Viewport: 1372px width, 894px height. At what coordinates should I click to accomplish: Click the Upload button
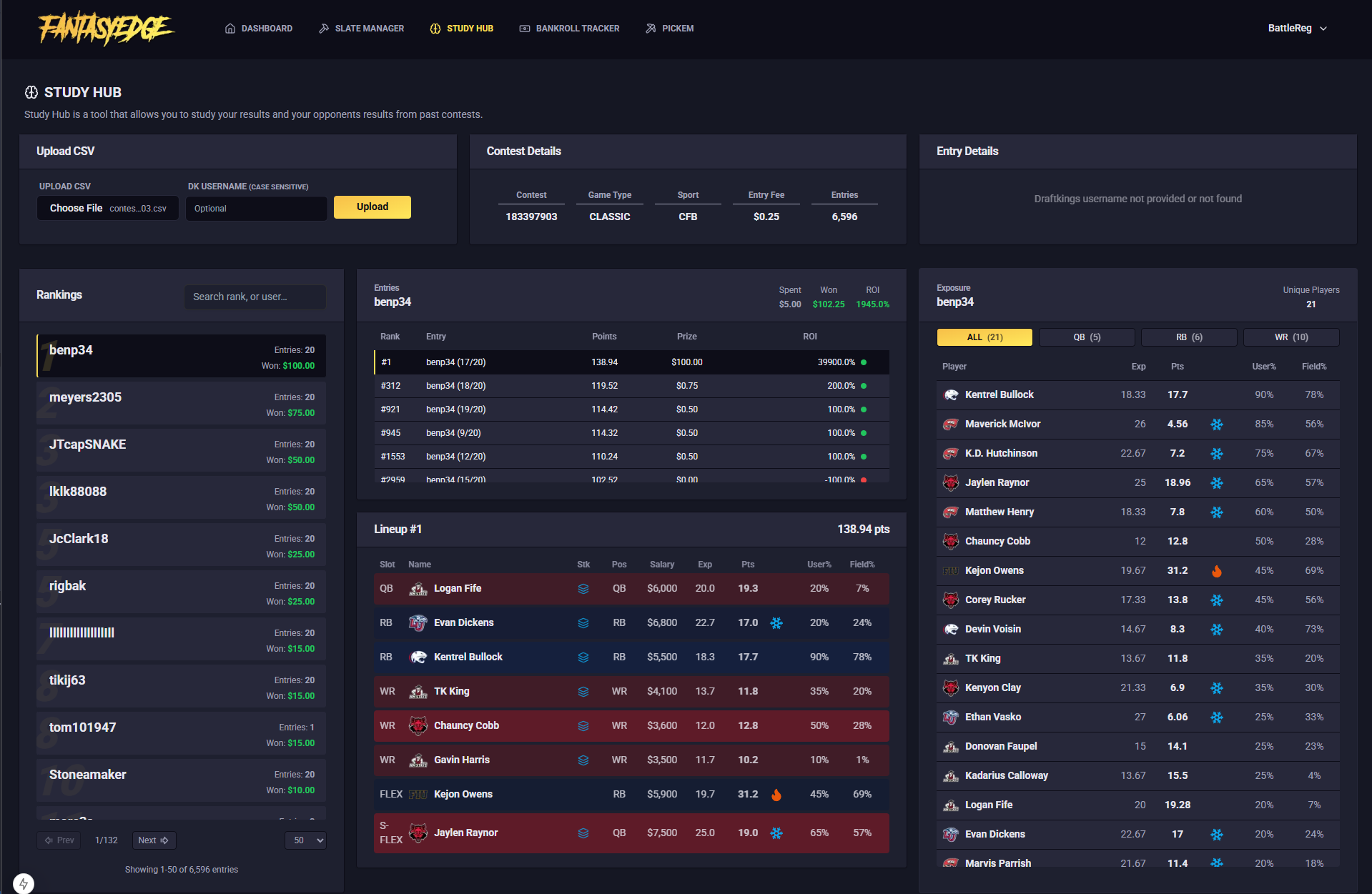(x=372, y=207)
